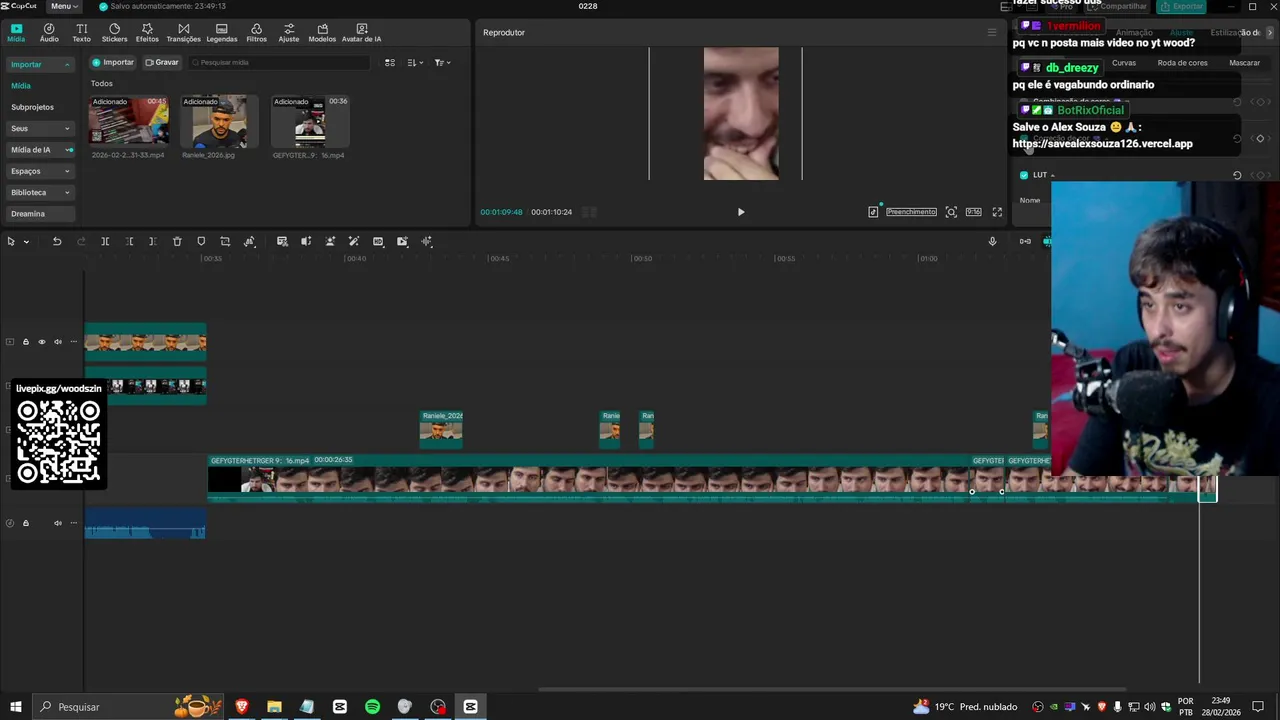Switch to the Mascarar tab
1280x720 pixels.
point(1245,62)
